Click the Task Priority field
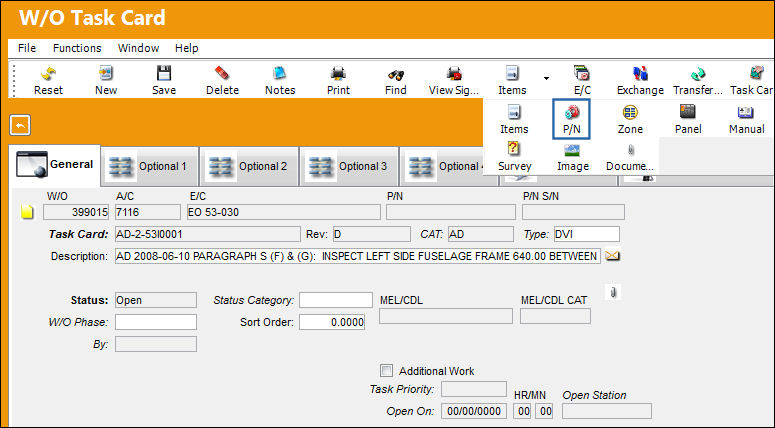This screenshot has height=428, width=775. pos(474,389)
